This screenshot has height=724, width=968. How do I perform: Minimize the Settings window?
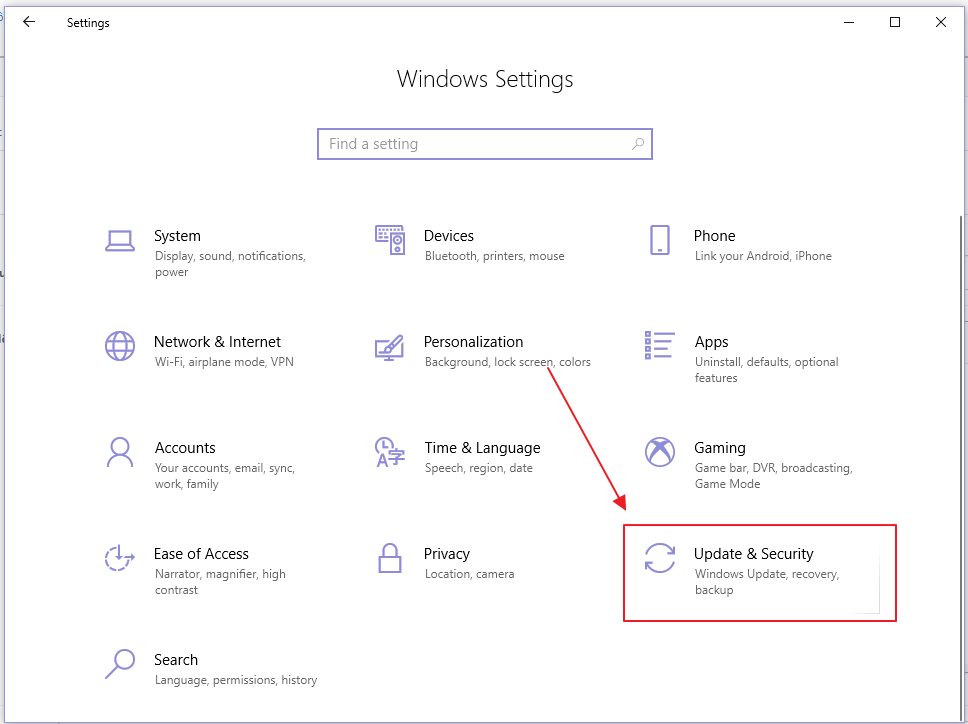[x=848, y=22]
